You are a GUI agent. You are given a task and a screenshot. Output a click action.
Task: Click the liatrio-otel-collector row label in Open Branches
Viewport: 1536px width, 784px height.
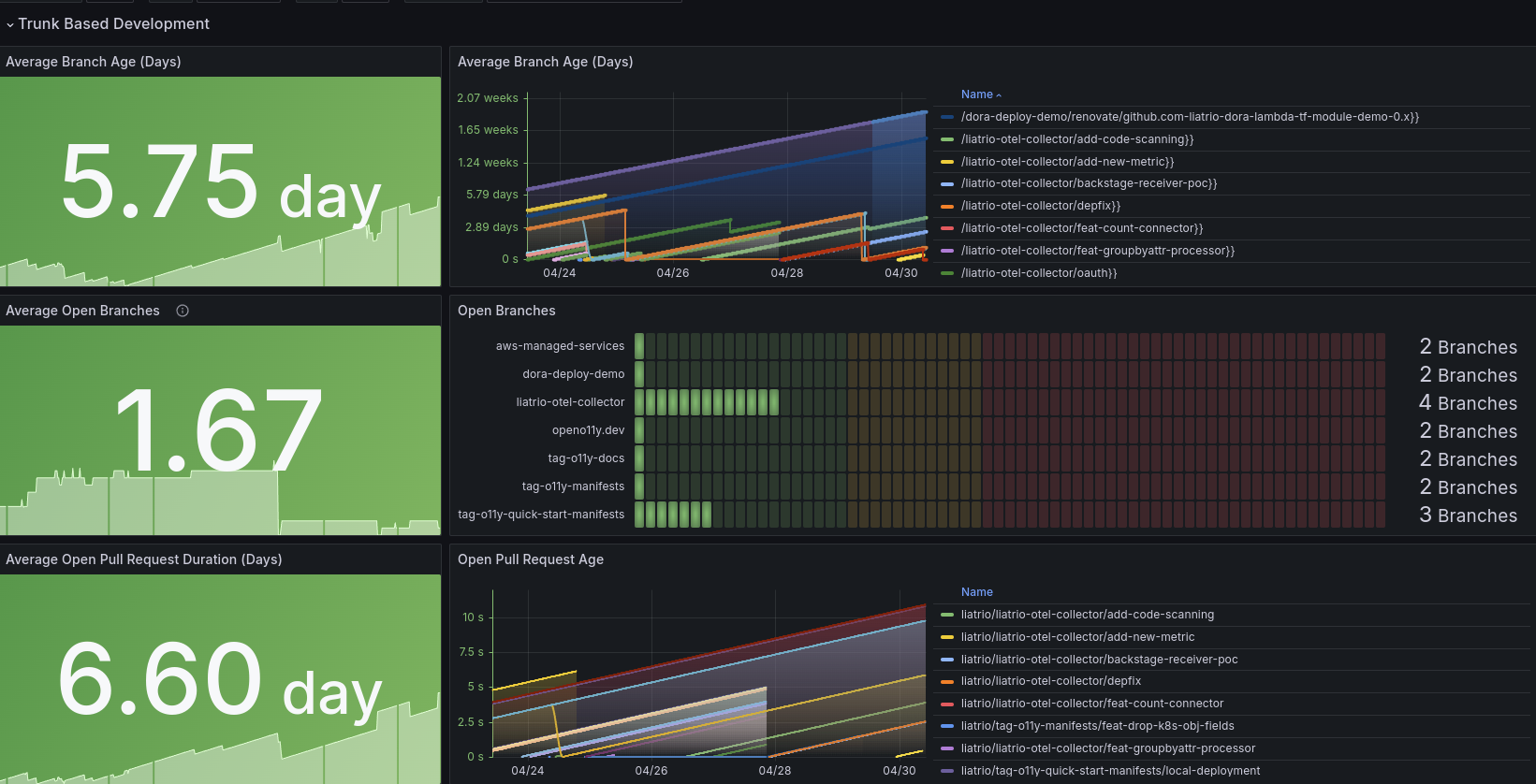pos(570,402)
